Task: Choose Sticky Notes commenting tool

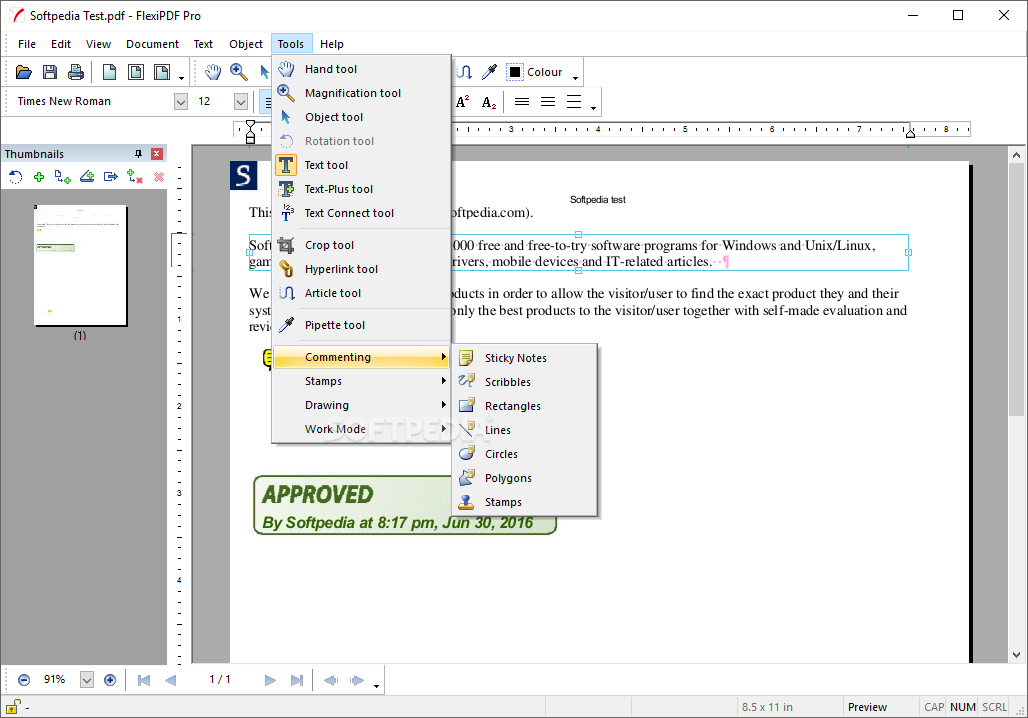Action: pyautogui.click(x=524, y=358)
